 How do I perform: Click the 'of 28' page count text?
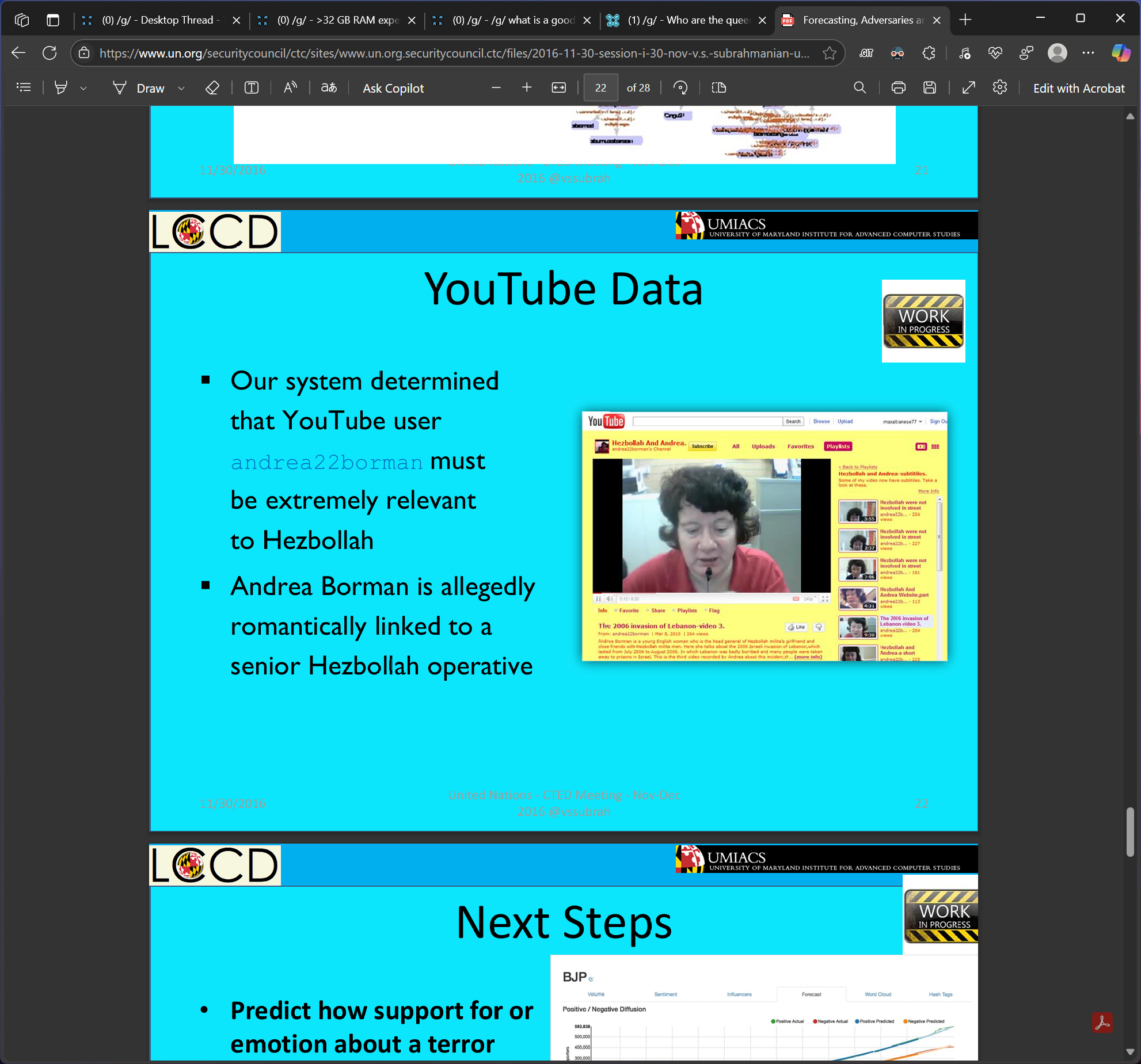tap(638, 87)
